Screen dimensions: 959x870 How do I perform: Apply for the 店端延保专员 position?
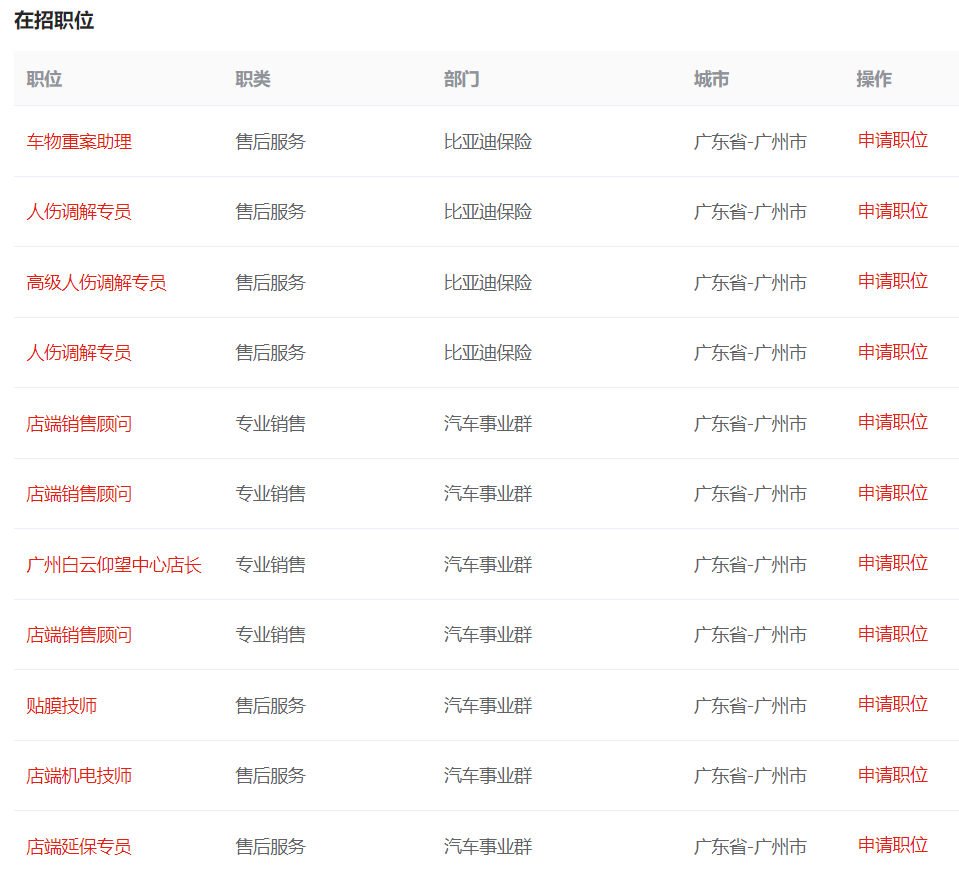(893, 845)
